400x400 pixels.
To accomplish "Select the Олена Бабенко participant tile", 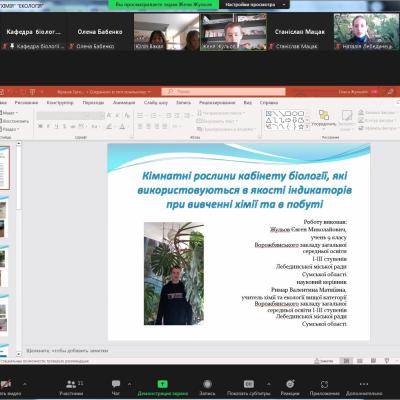I will pyautogui.click(x=100, y=32).
